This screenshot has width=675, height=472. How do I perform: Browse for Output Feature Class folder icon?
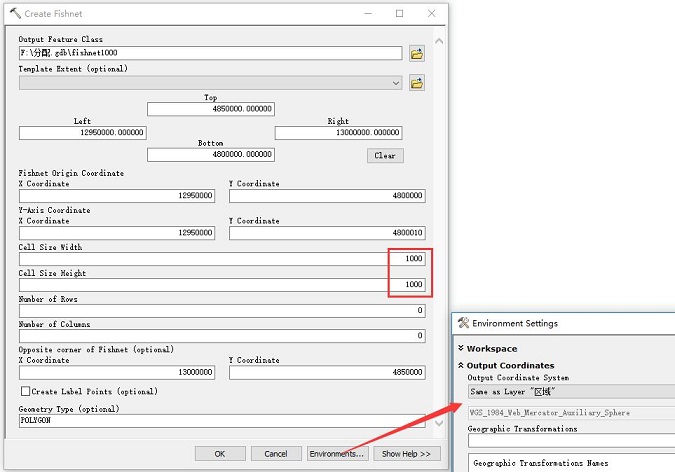click(417, 54)
